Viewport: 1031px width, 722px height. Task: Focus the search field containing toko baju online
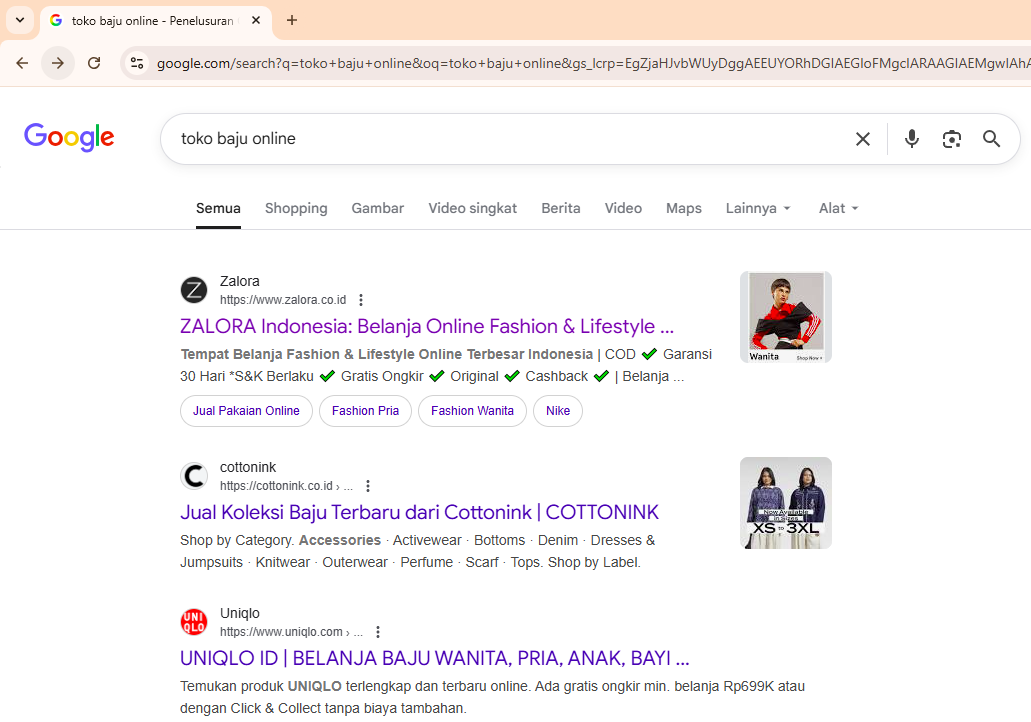pyautogui.click(x=500, y=139)
